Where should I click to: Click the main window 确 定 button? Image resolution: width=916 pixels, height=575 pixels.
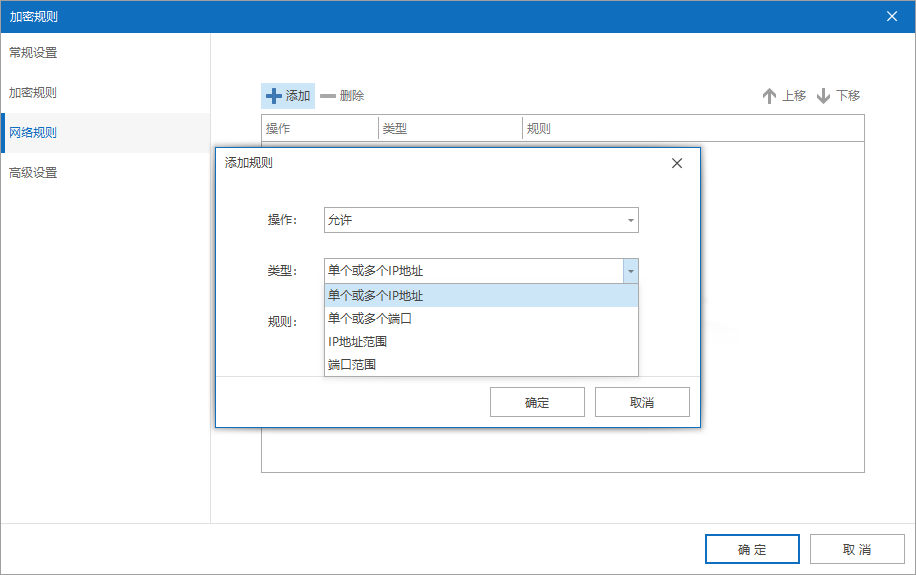(752, 549)
